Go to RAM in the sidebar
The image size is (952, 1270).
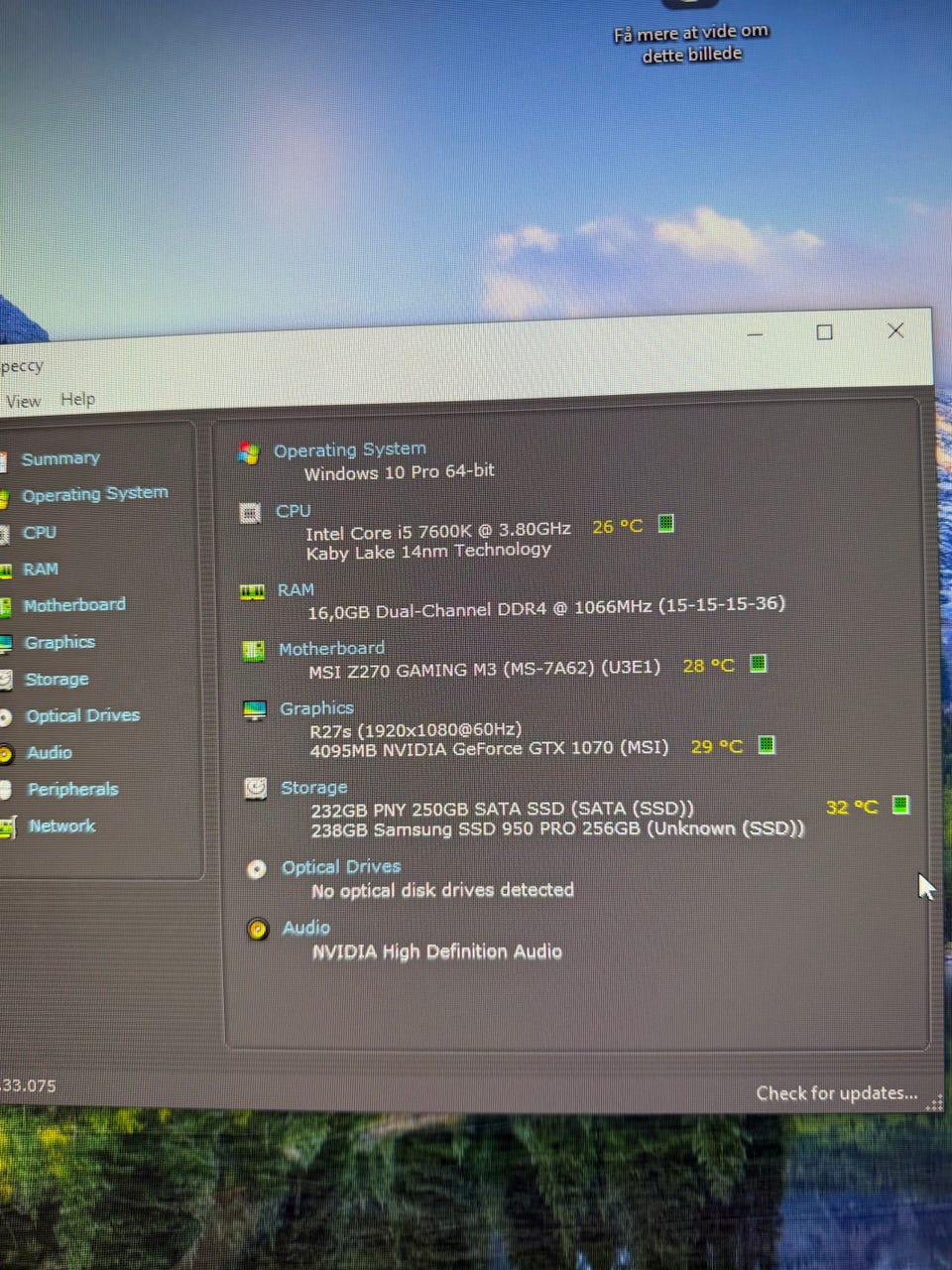pos(41,570)
